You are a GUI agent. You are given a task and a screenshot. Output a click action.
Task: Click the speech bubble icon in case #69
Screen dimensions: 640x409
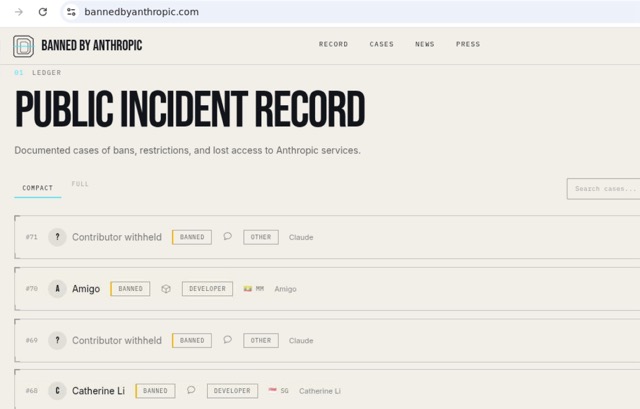[227, 340]
